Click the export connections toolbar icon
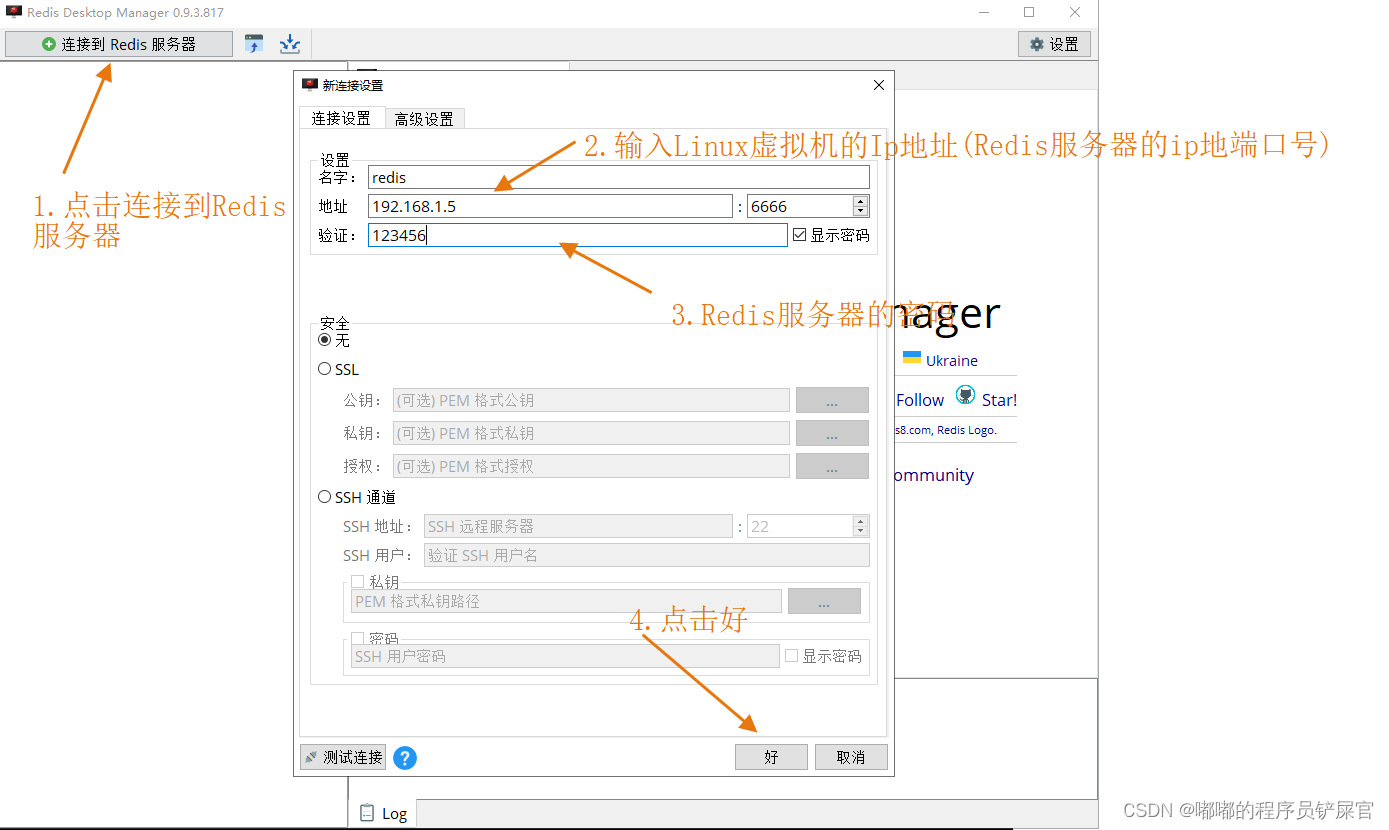Image resolution: width=1389 pixels, height=830 pixels. coord(290,44)
